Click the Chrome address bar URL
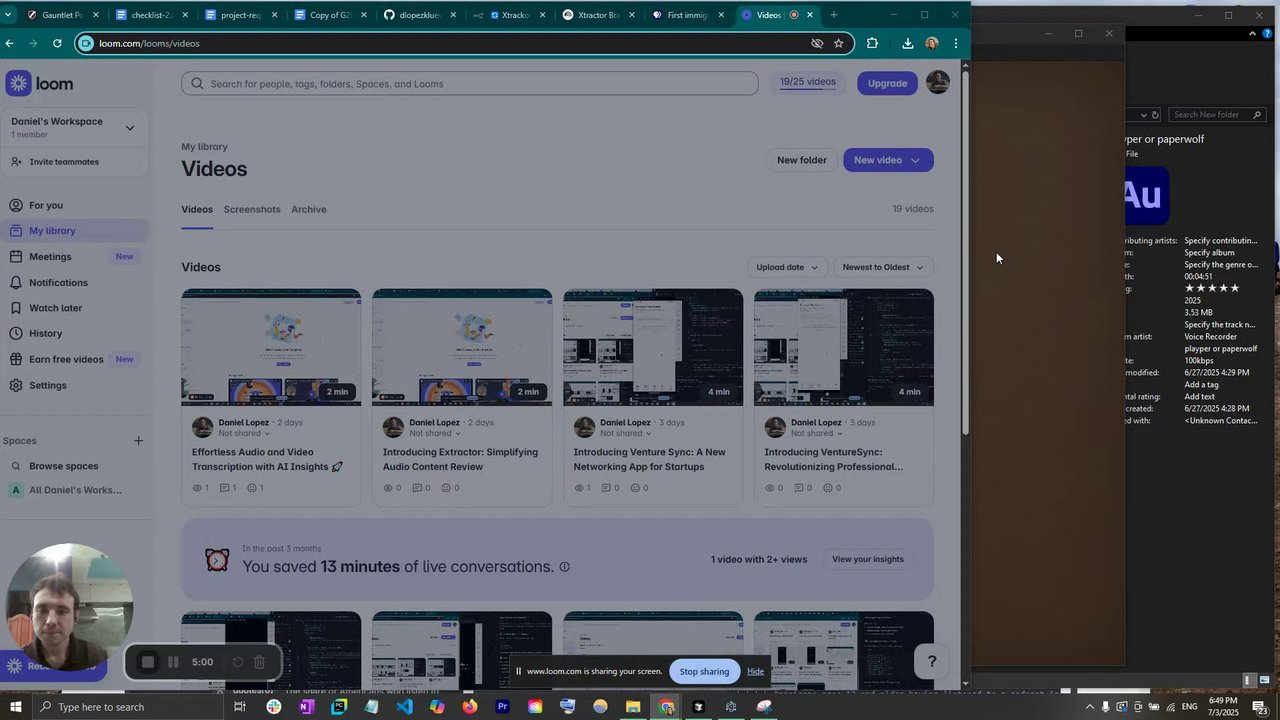Image resolution: width=1280 pixels, height=720 pixels. 150,43
